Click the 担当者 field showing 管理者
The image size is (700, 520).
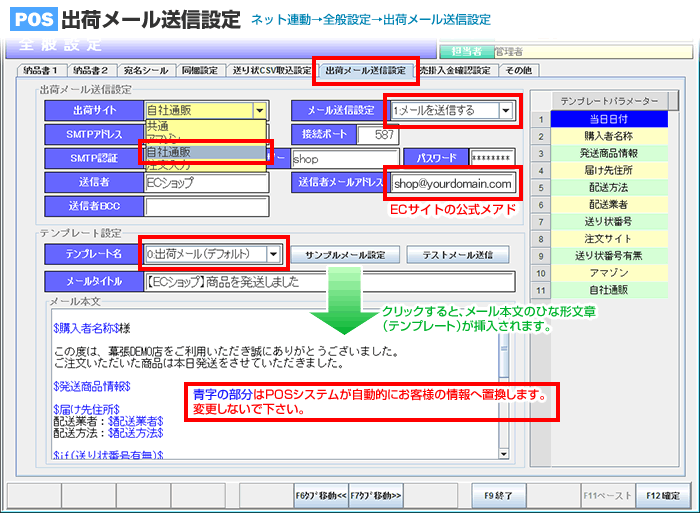pos(593,52)
